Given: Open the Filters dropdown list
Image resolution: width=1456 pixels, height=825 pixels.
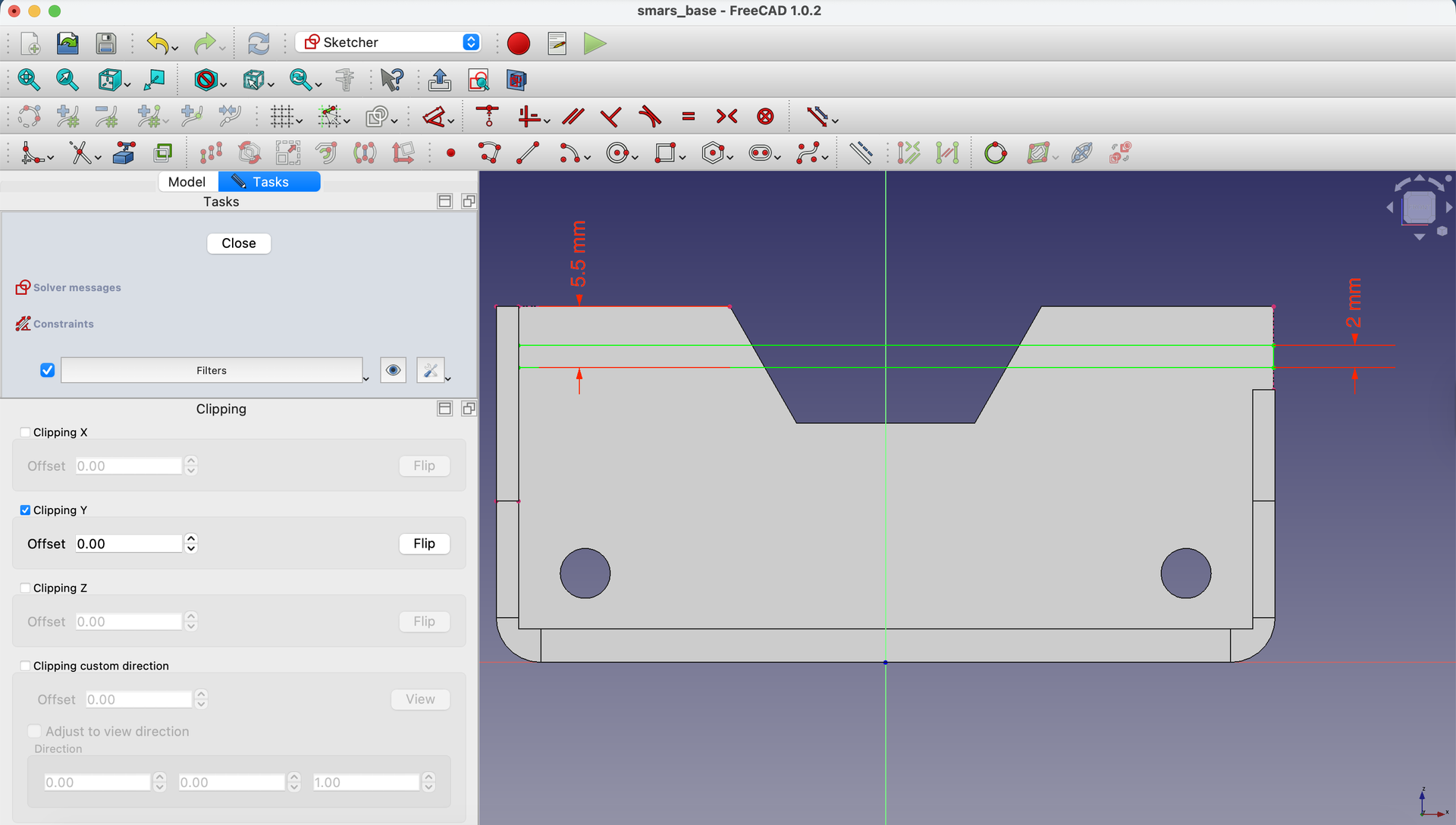Looking at the screenshot, I should [212, 370].
